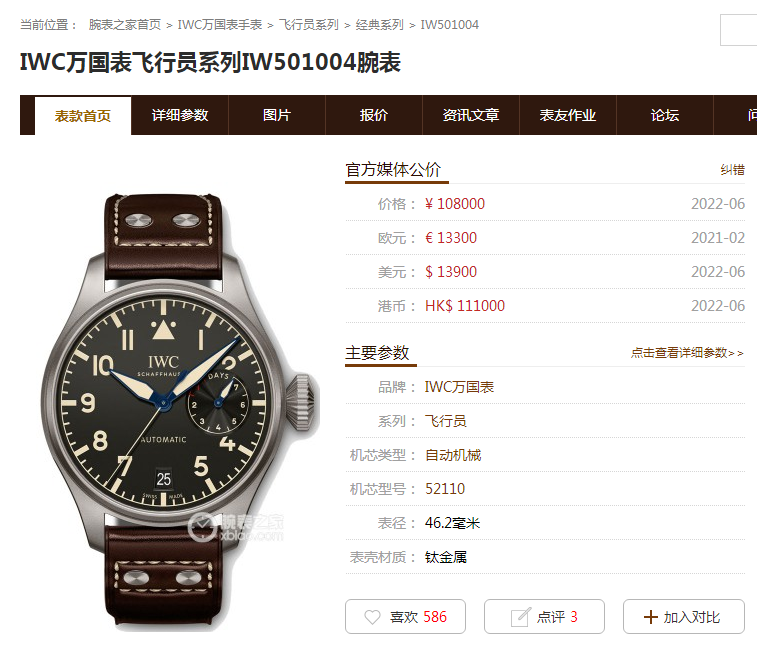Click the pencil edit icon beside 点评
Image resolution: width=757 pixels, height=653 pixels.
(x=520, y=617)
